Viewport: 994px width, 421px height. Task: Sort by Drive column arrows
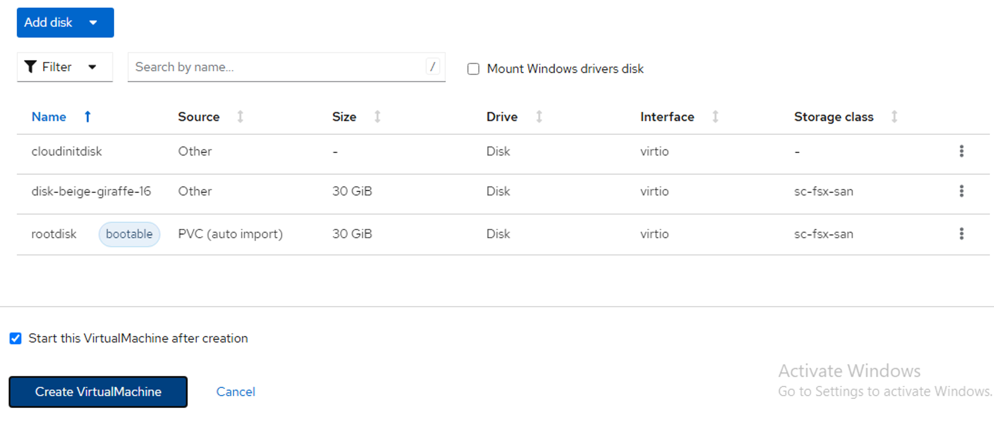pos(539,117)
